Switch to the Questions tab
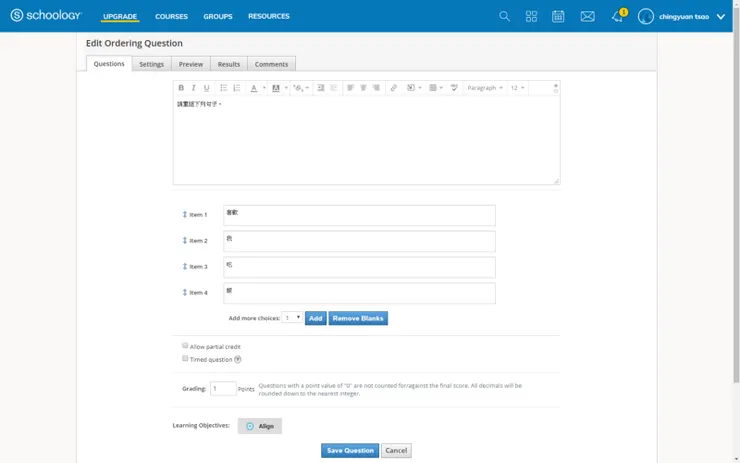 [109, 64]
